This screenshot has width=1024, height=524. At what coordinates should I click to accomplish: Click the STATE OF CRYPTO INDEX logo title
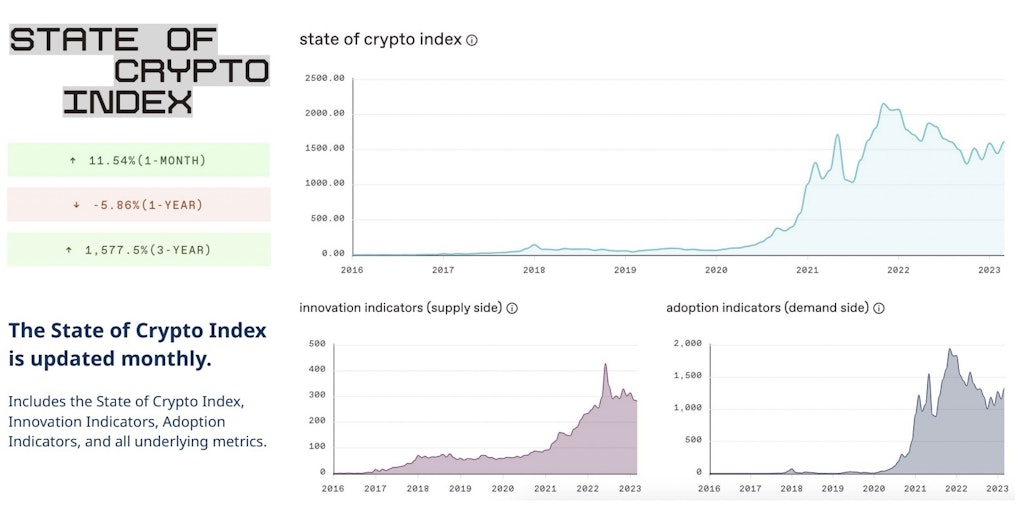139,70
